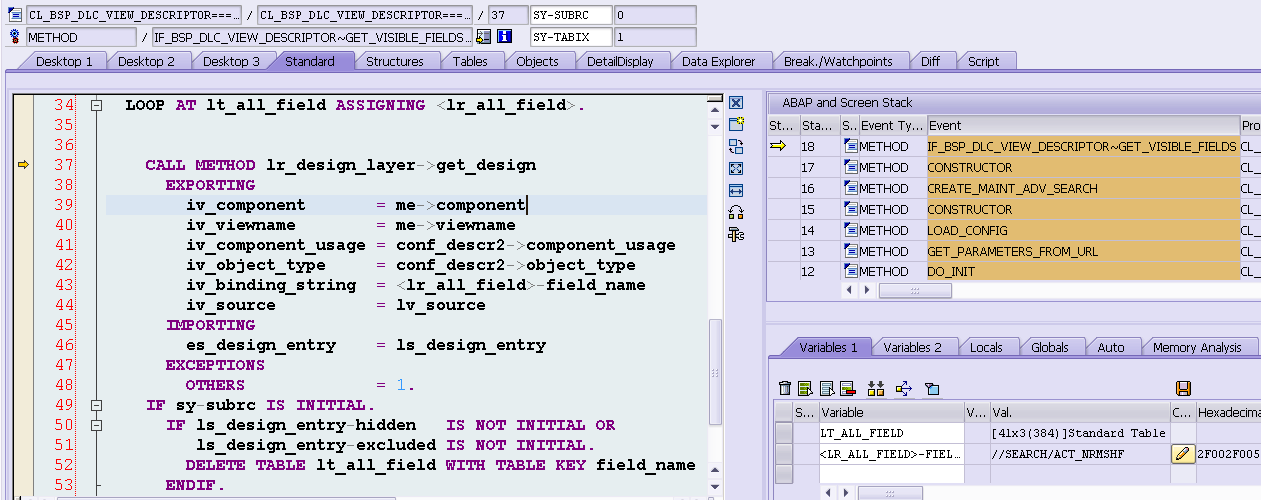The image size is (1261, 500).
Task: Click stack event GET_PARAMETERS_FROM_URL
Action: (1083, 251)
